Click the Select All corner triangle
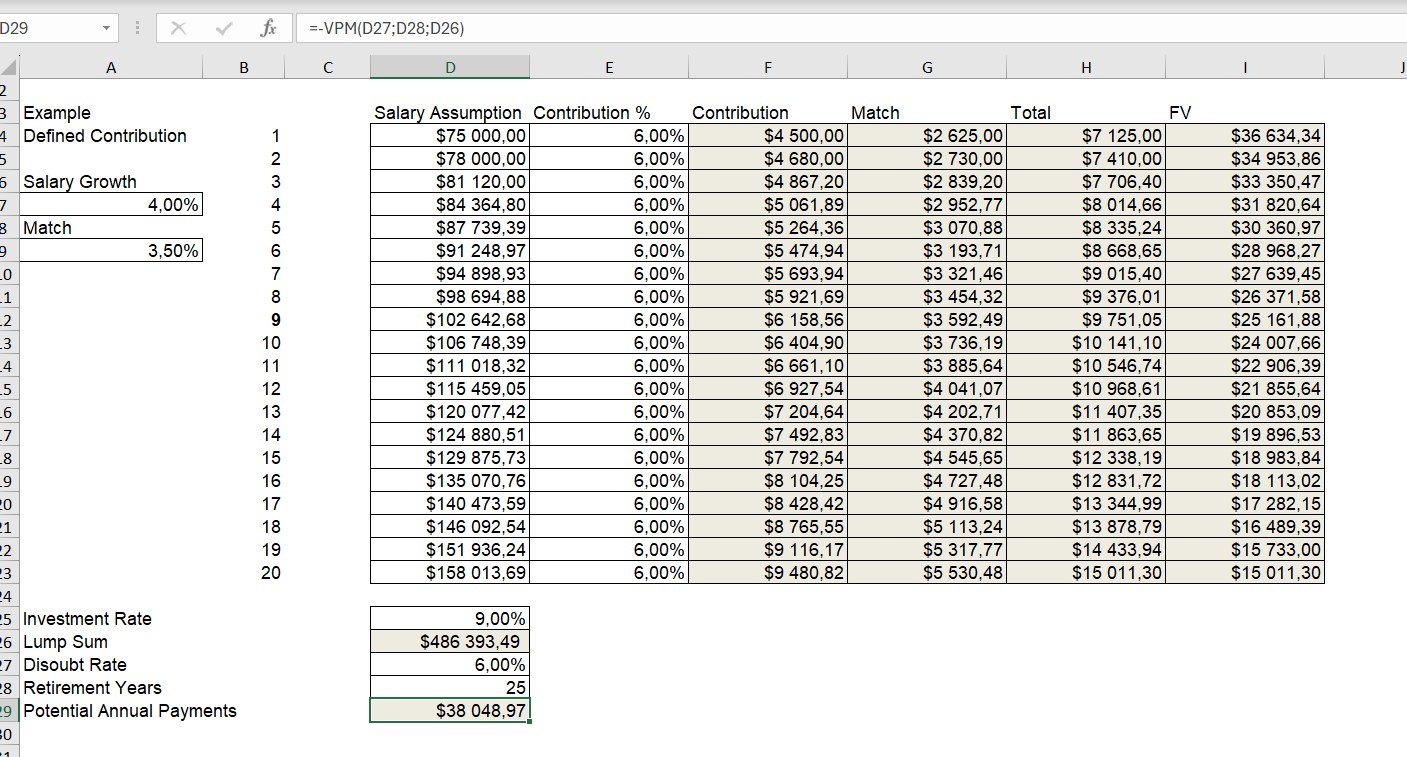 click(x=9, y=68)
